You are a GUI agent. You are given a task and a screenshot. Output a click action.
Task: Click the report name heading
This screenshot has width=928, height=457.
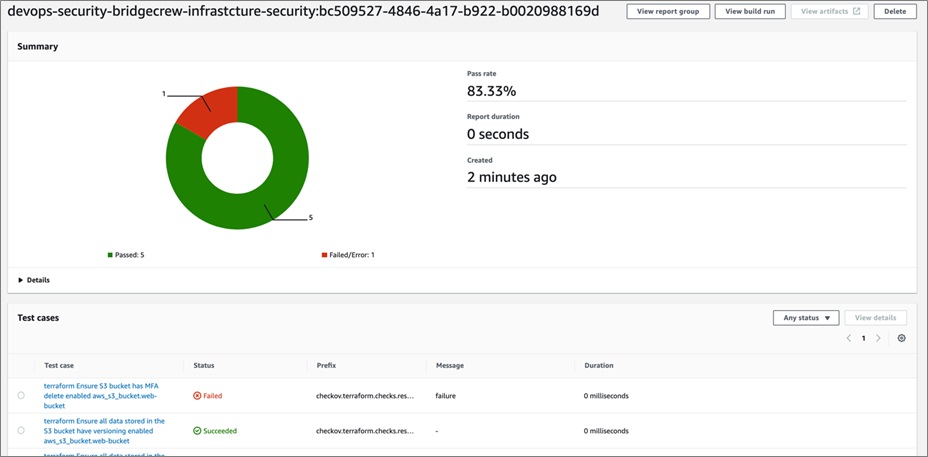coord(302,11)
